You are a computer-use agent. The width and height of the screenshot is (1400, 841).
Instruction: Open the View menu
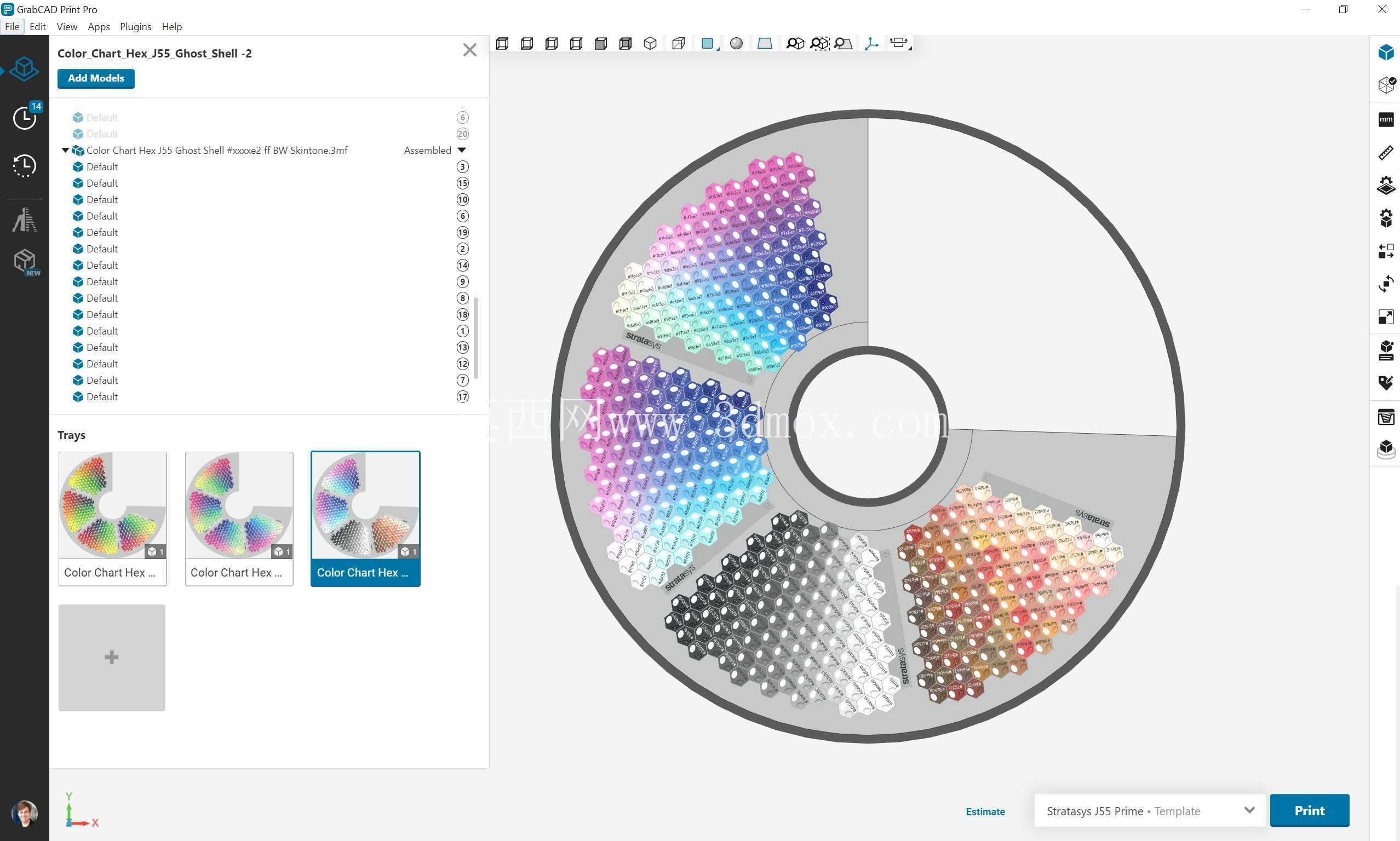point(67,27)
